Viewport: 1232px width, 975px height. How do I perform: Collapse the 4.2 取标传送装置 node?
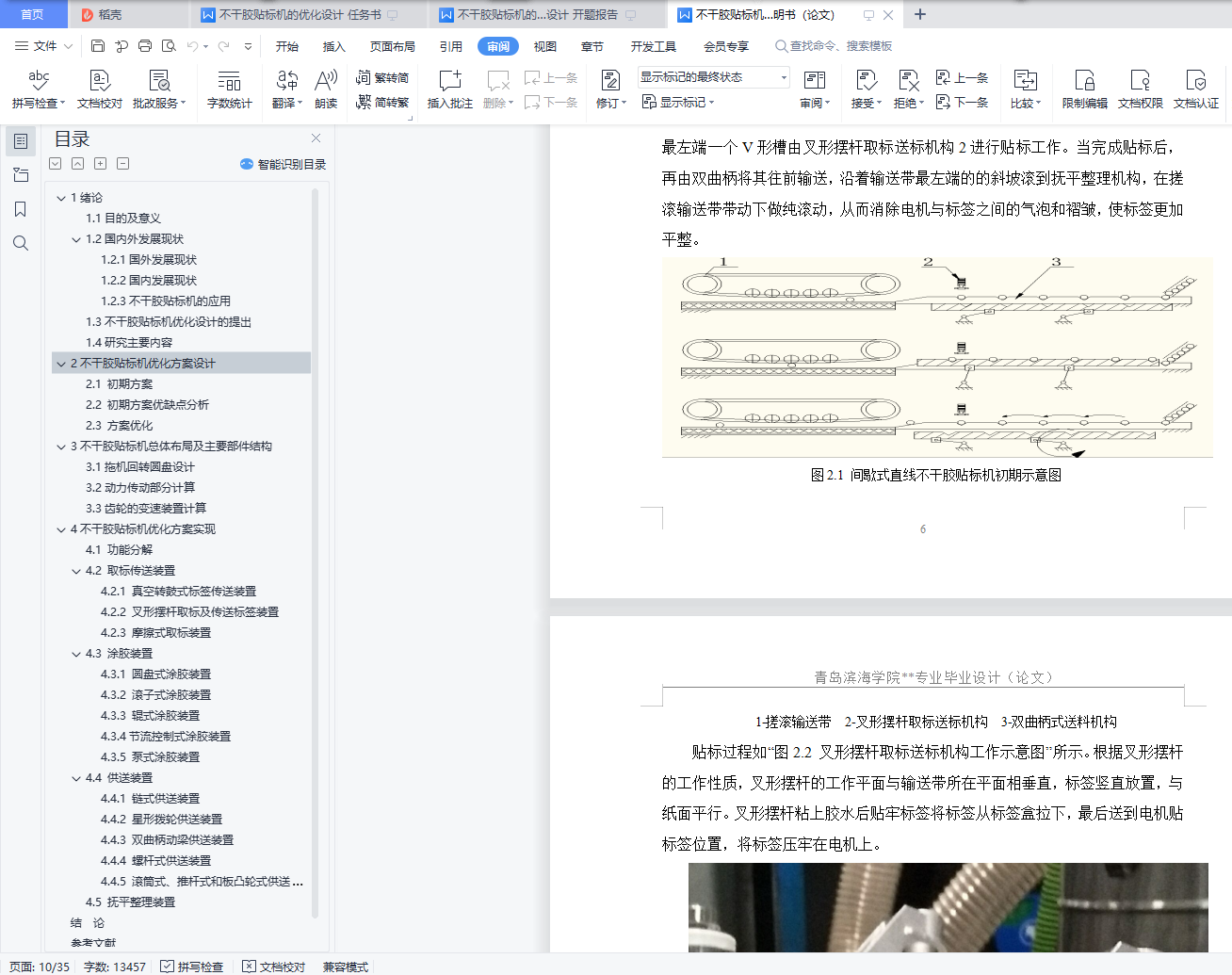[x=76, y=571]
